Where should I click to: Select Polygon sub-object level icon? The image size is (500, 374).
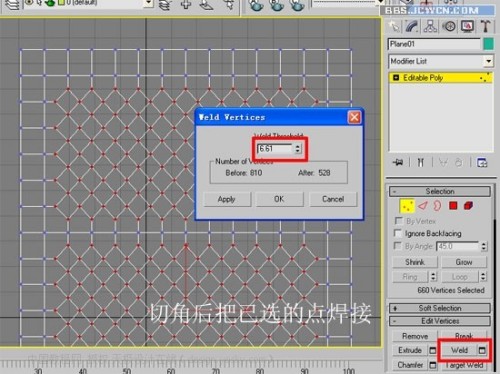tap(453, 206)
